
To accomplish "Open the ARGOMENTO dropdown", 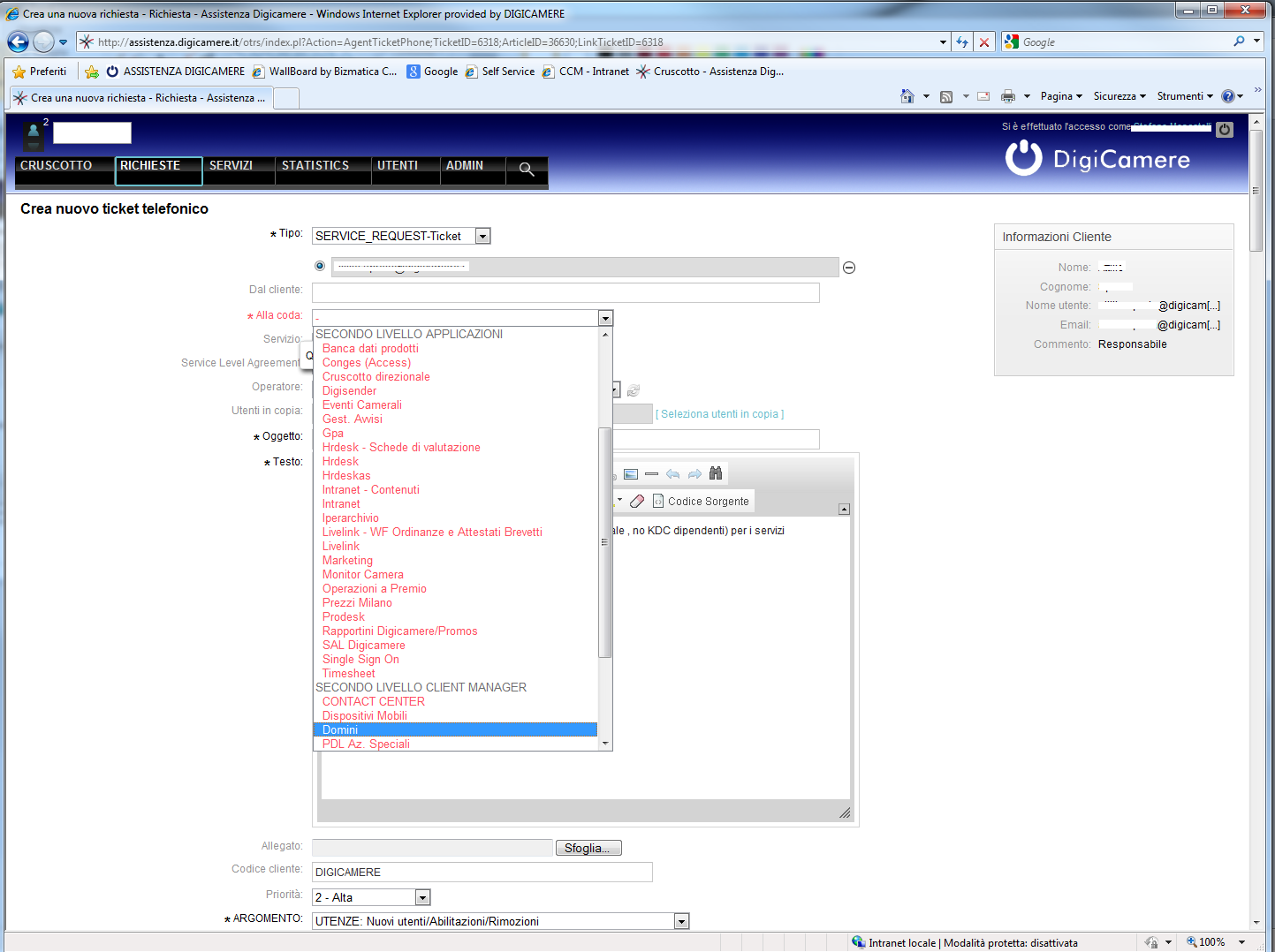I will (681, 921).
